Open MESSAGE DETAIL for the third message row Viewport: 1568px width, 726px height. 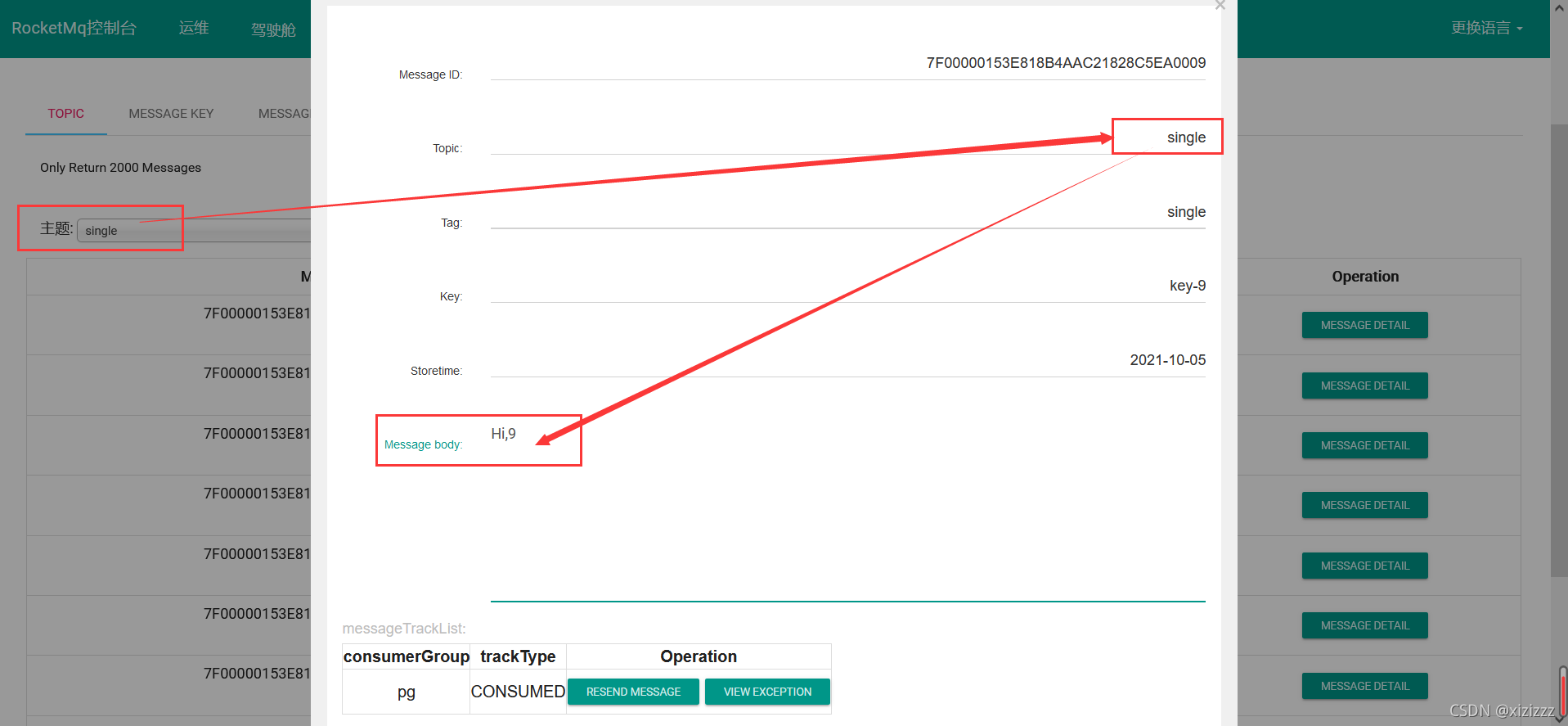click(x=1364, y=445)
